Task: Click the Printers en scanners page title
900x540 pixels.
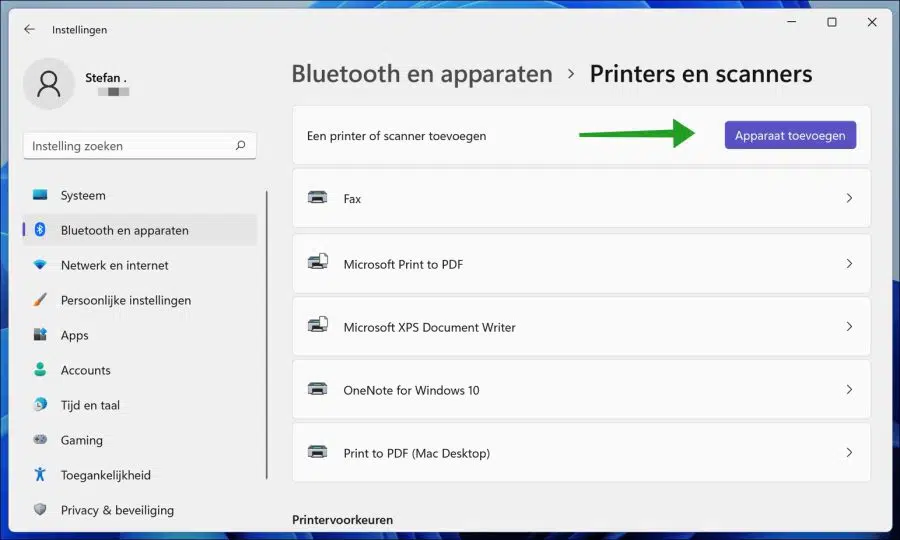Action: [701, 74]
